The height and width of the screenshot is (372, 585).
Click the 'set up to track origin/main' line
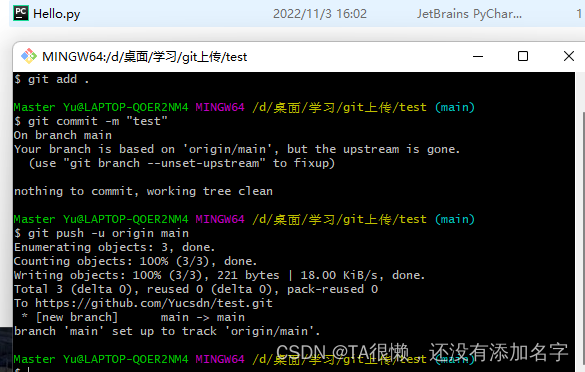[x=167, y=331]
